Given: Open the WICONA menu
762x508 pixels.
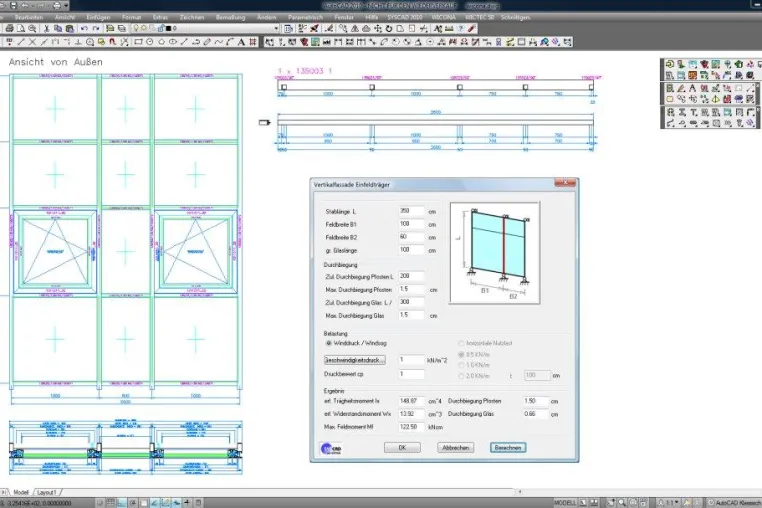Looking at the screenshot, I should point(443,17).
